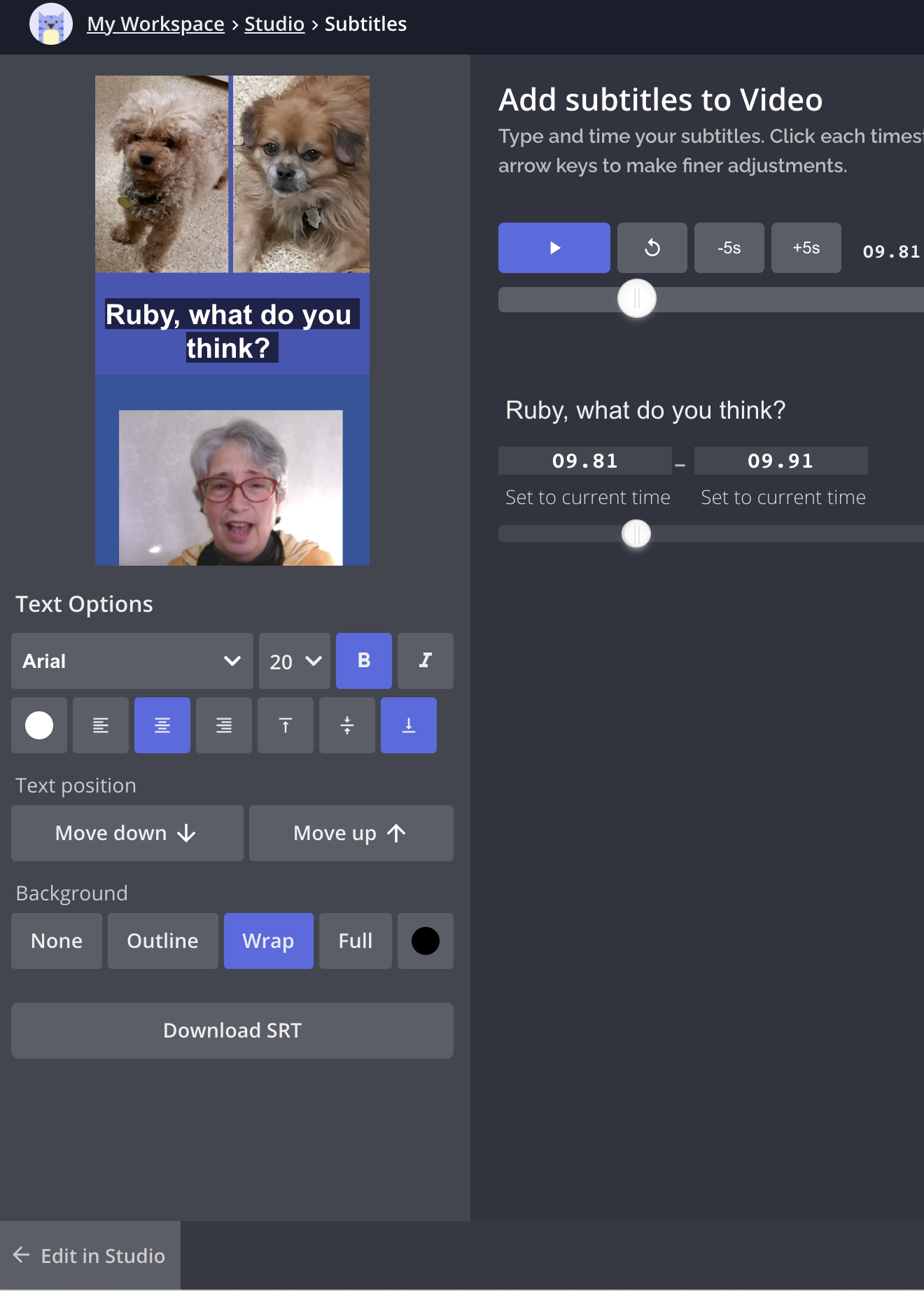The image size is (924, 1291).
Task: Set vertical alignment to top
Action: coord(286,725)
